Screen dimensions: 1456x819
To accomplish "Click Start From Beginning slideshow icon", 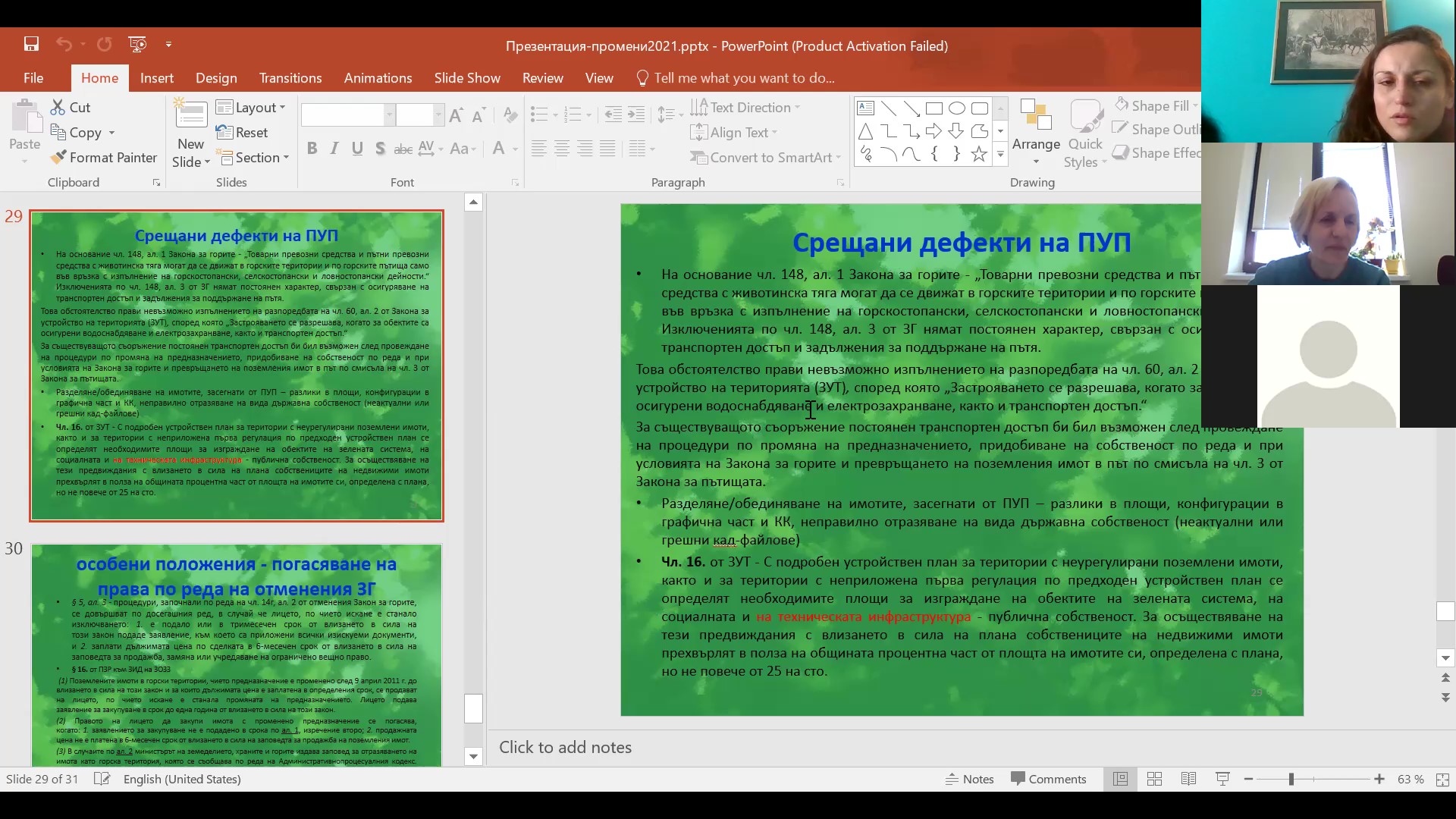I will pyautogui.click(x=137, y=45).
